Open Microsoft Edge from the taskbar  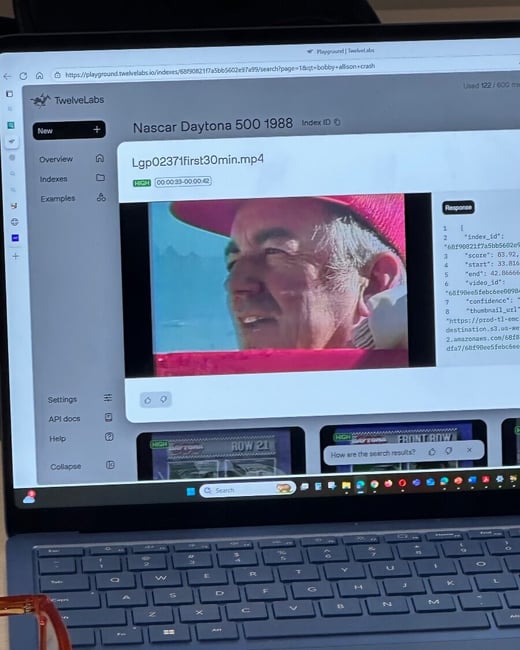360,485
